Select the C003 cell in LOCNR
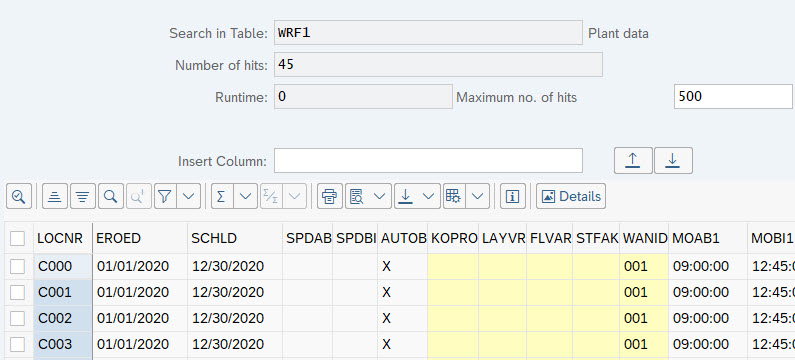The width and height of the screenshot is (795, 360). tap(63, 345)
